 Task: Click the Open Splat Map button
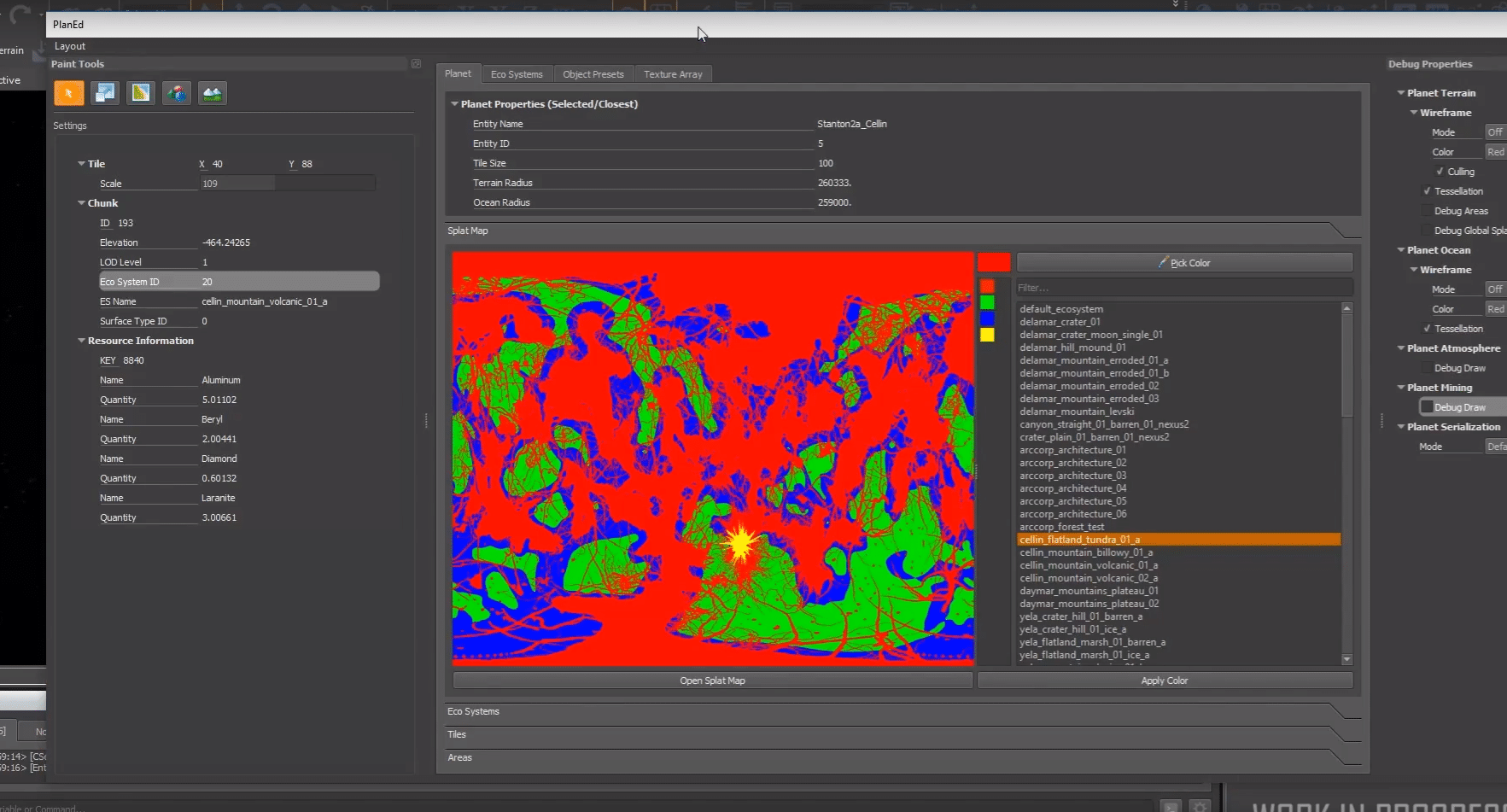coord(712,681)
